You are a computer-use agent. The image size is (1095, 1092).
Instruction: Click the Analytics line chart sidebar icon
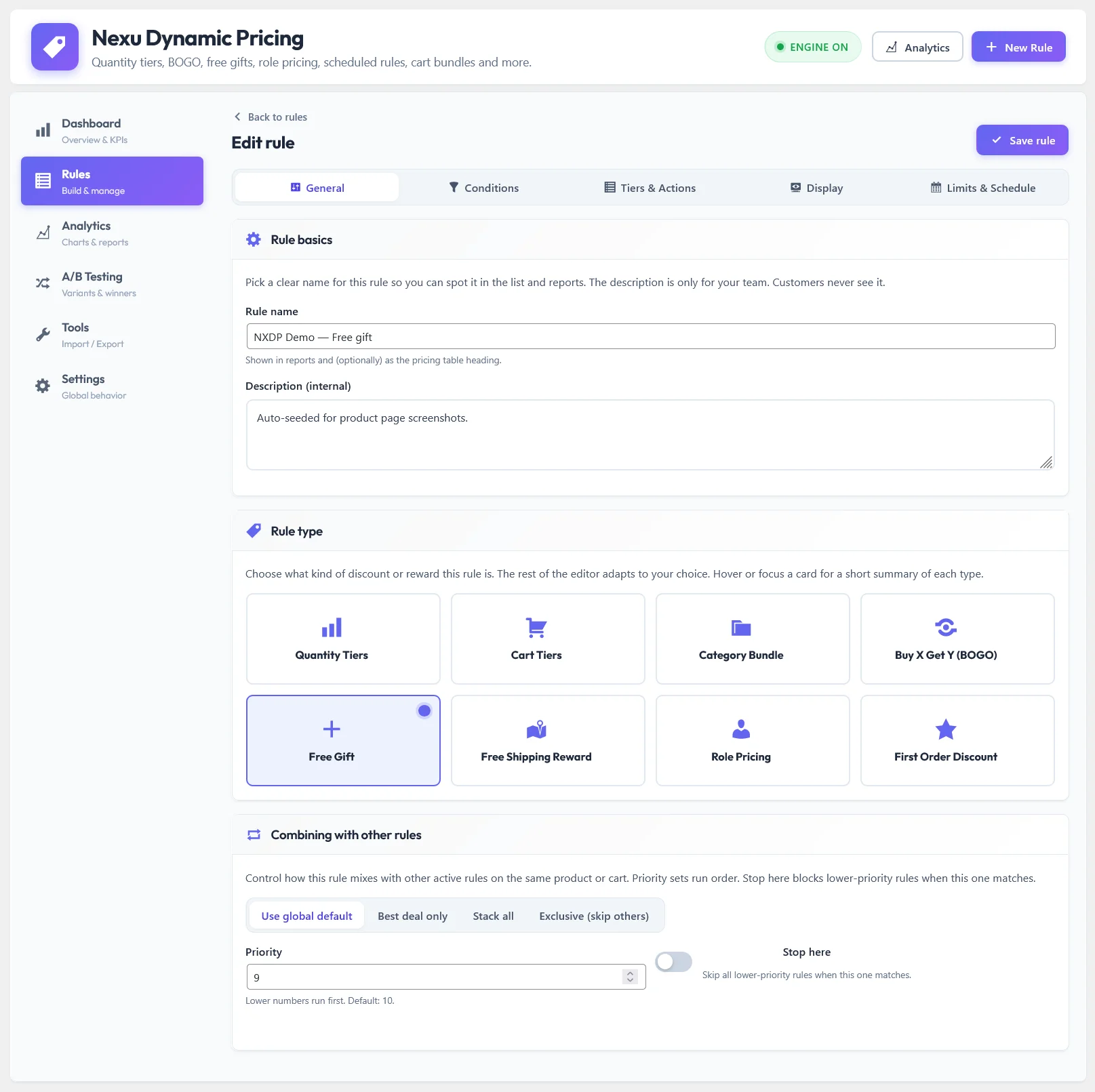coord(43,232)
